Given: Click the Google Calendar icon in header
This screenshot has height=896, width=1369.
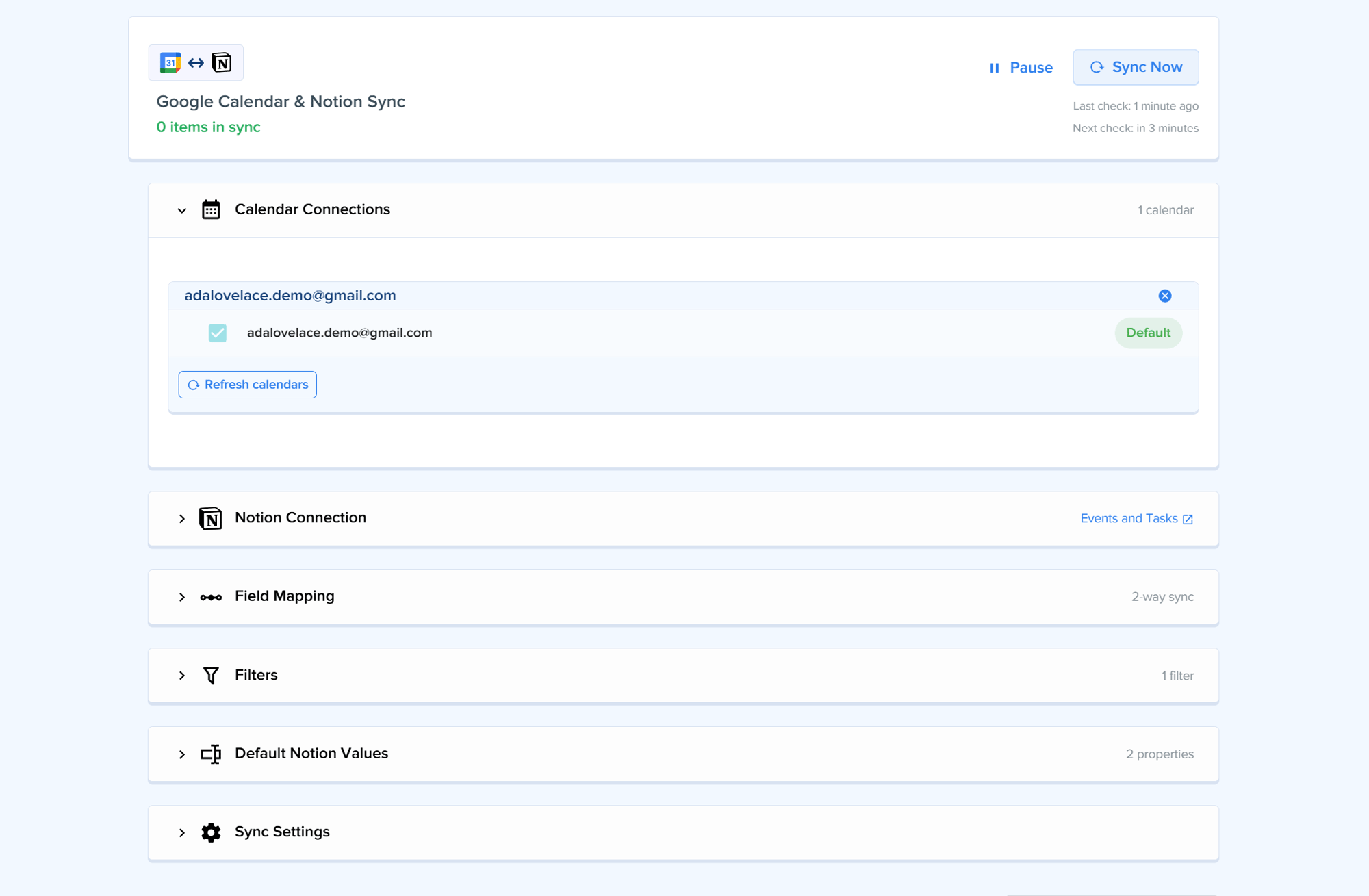Looking at the screenshot, I should tap(170, 63).
